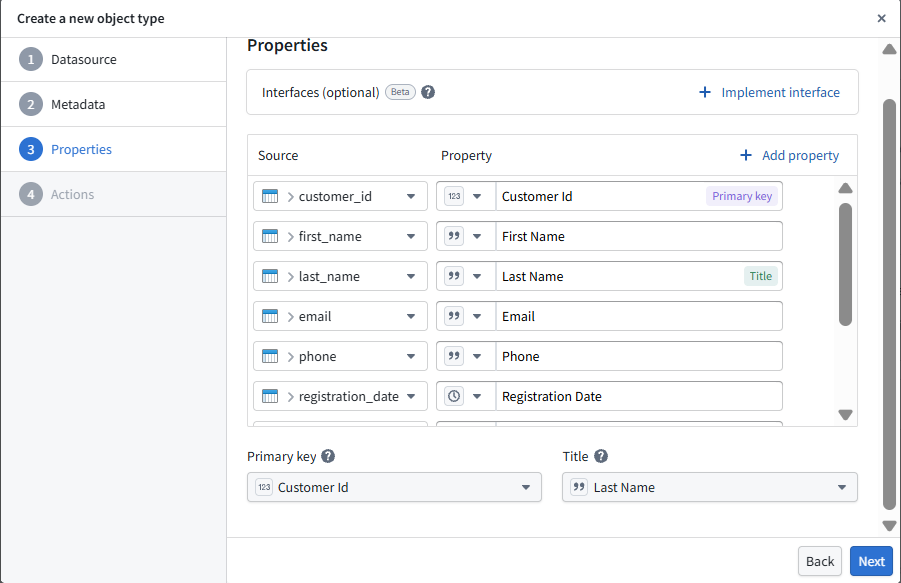The width and height of the screenshot is (901, 583).
Task: Go to the Datasource step
Action: tap(83, 59)
